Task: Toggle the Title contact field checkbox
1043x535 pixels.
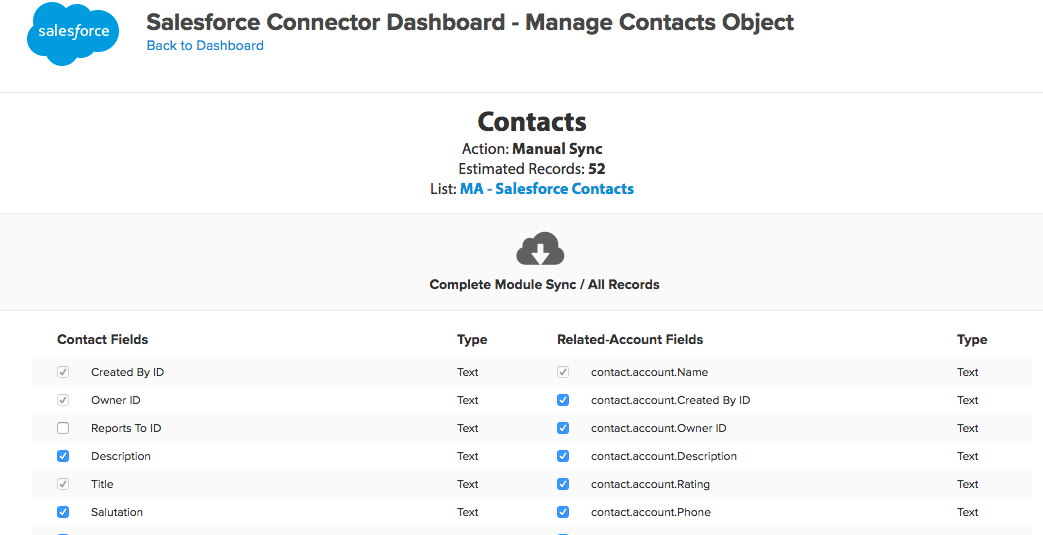Action: pos(63,484)
